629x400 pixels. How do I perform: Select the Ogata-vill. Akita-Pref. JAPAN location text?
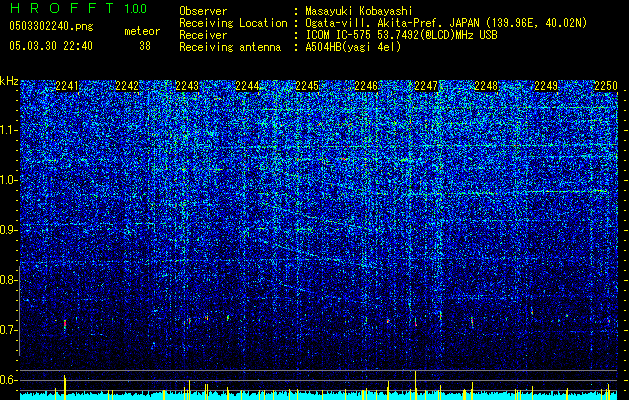(x=446, y=23)
